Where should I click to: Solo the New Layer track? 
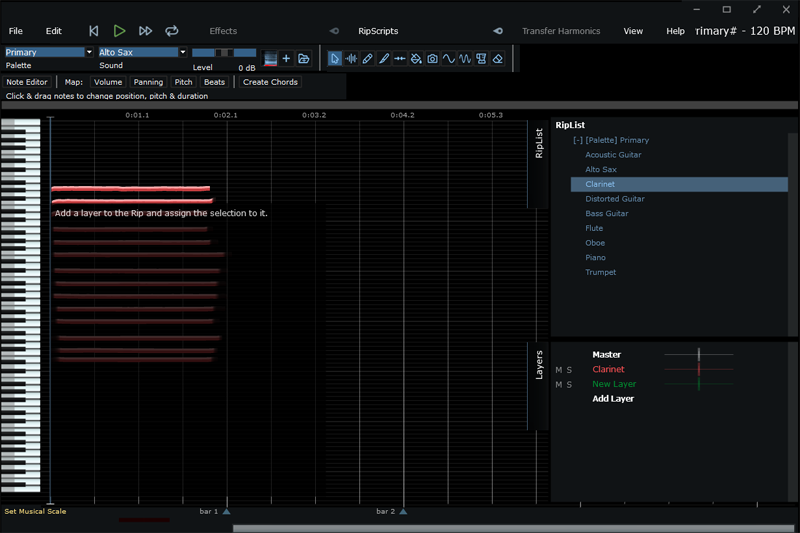[570, 385]
